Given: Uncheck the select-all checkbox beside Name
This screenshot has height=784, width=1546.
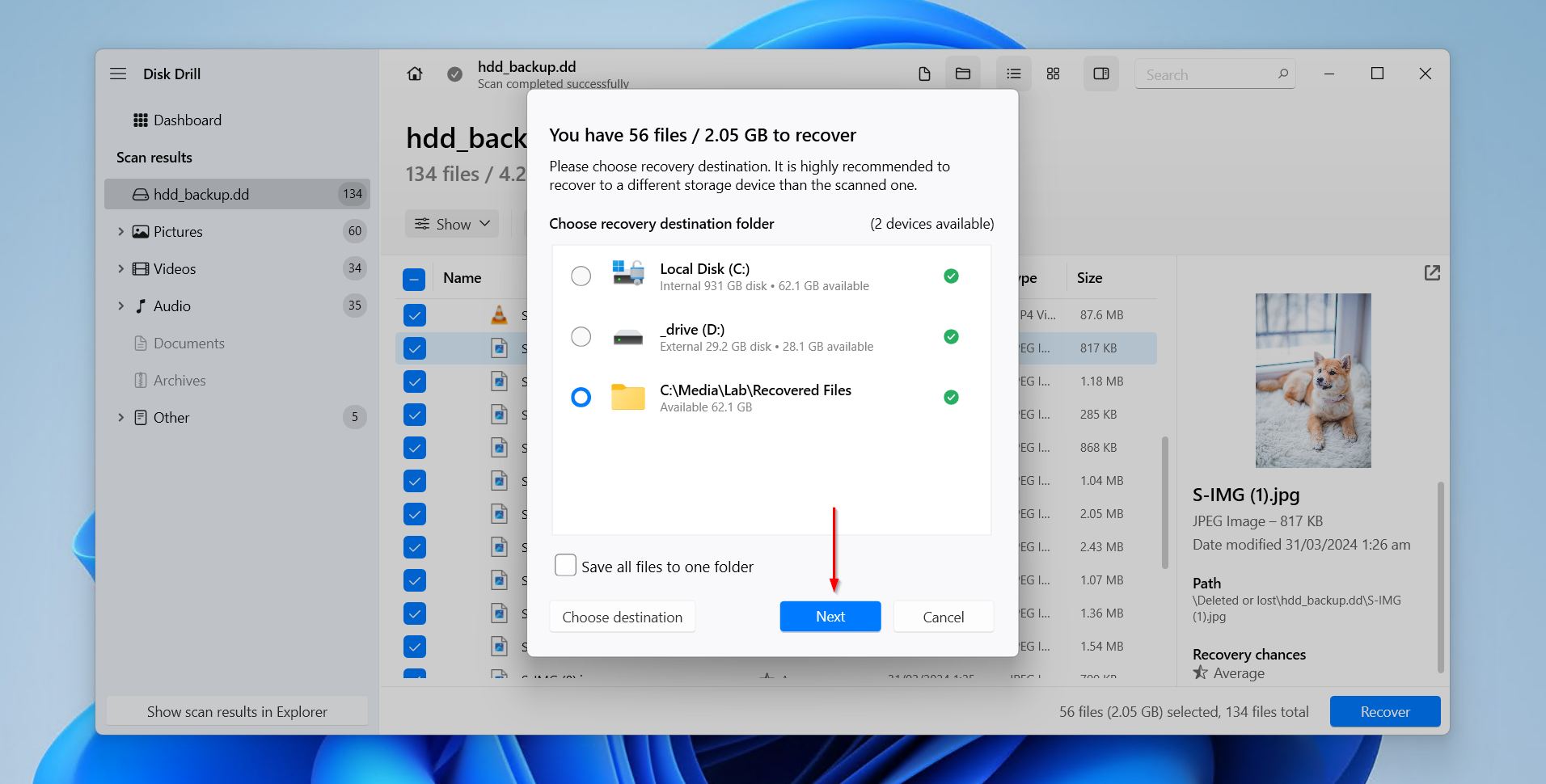Looking at the screenshot, I should (x=414, y=279).
